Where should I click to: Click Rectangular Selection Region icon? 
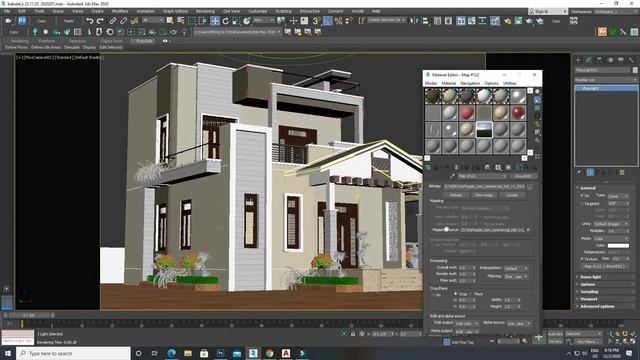coord(192,21)
